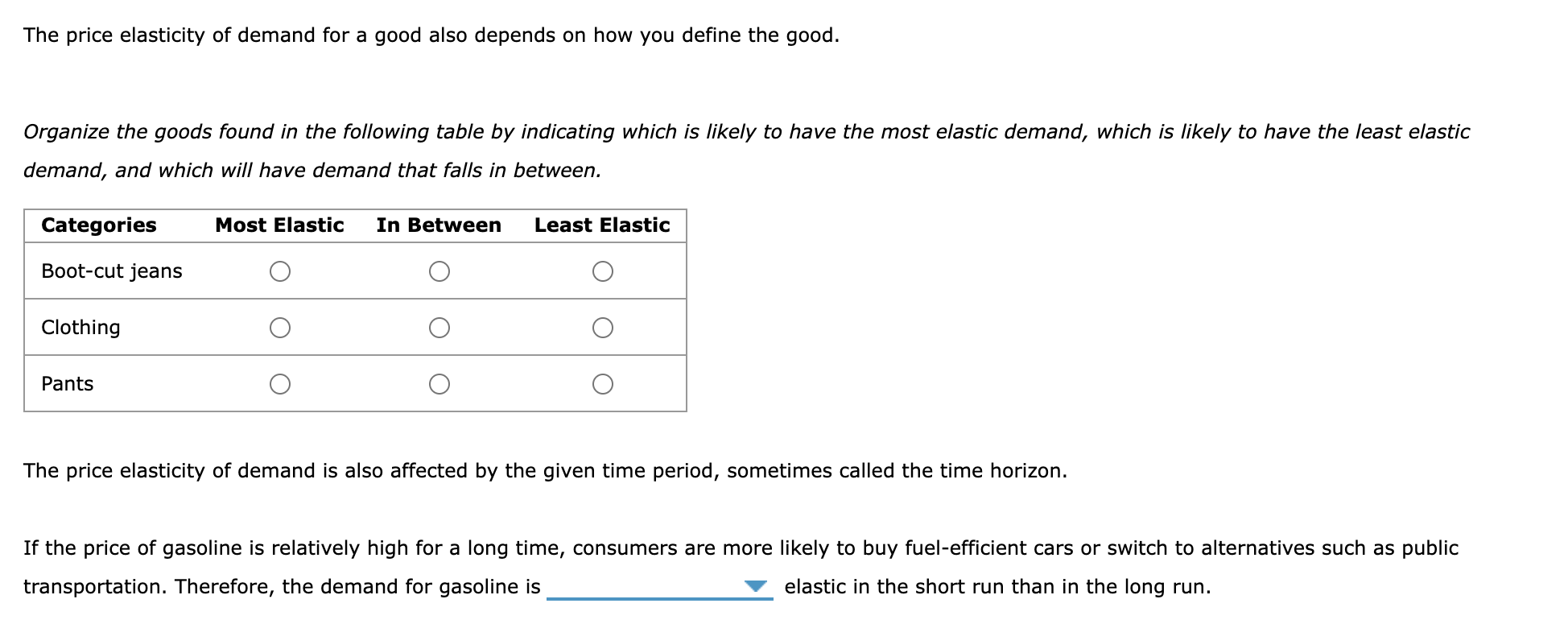Click inside the goods comparison table
This screenshot has width=1568, height=624.
click(x=354, y=310)
